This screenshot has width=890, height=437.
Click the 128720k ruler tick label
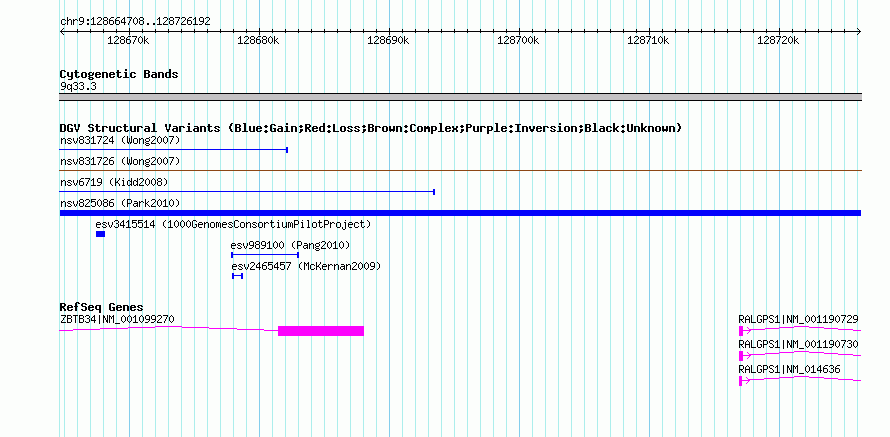(778, 41)
